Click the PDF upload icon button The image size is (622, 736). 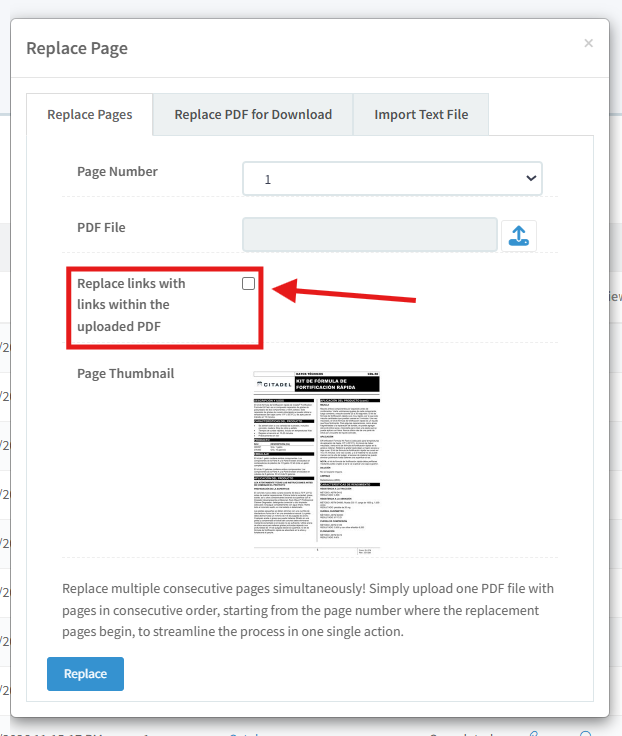pyautogui.click(x=518, y=235)
